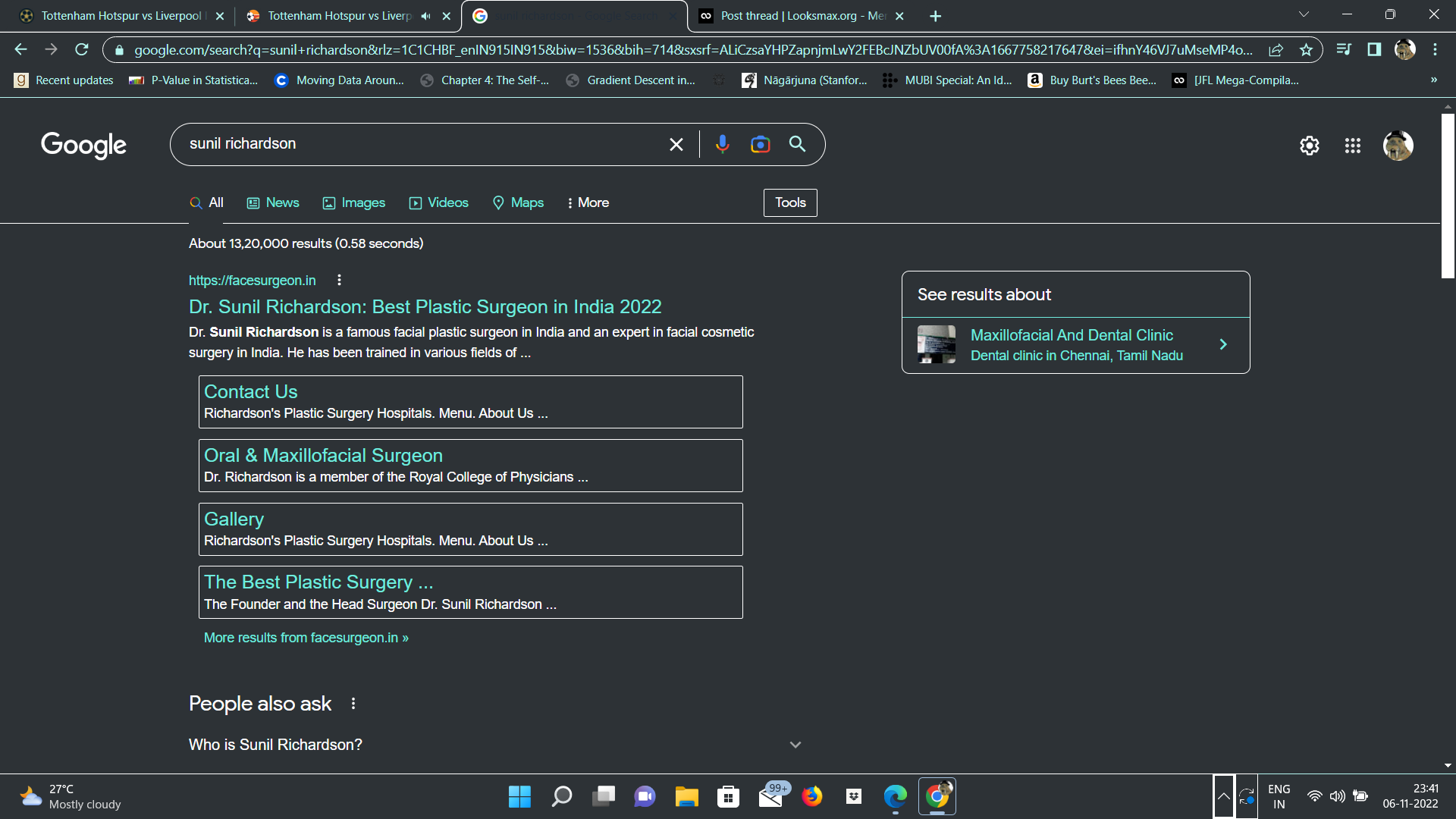This screenshot has width=1456, height=819.
Task: Mute the audio-playing Tottenham tab
Action: (x=426, y=16)
